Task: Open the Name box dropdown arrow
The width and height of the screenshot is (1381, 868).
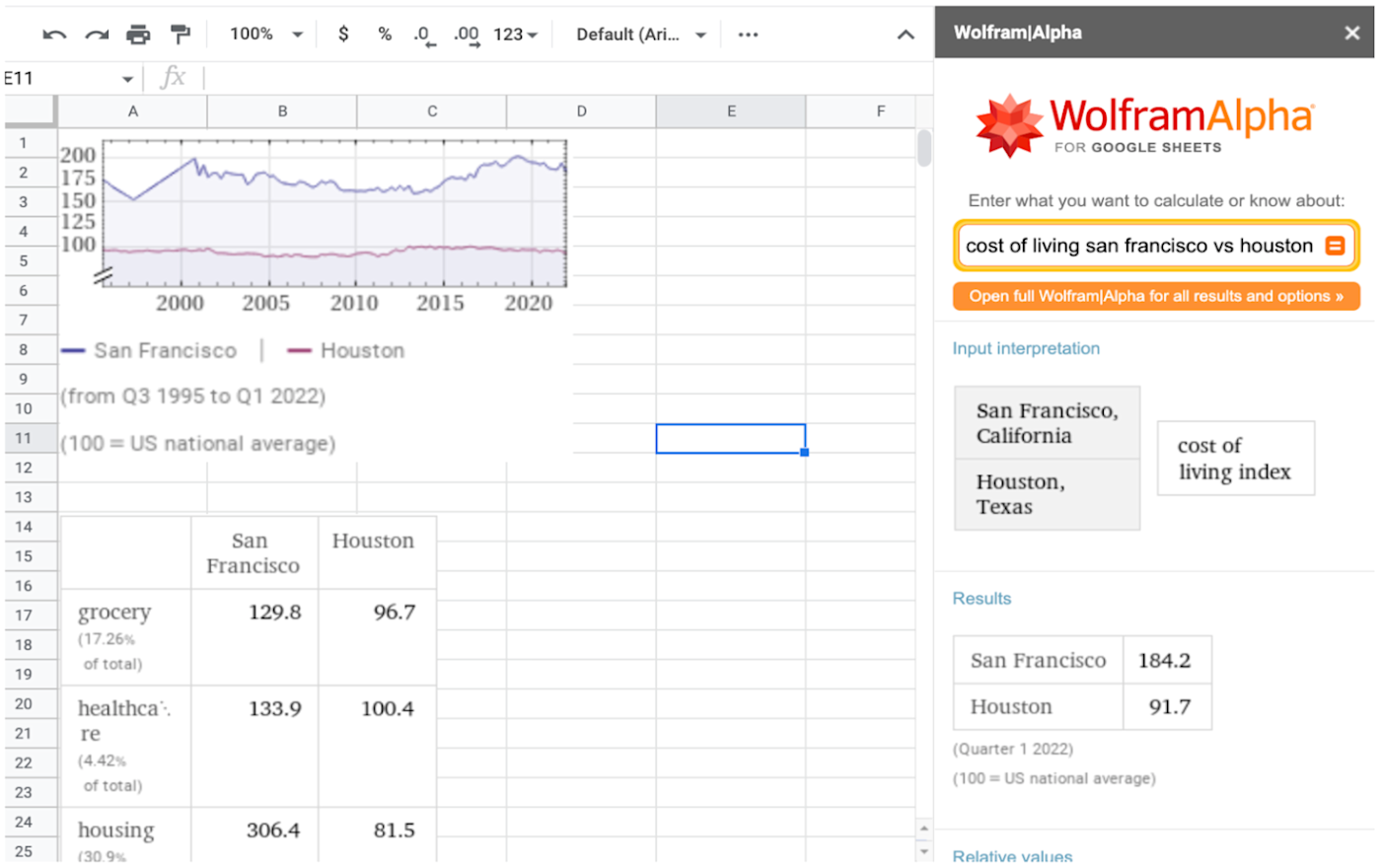Action: pos(127,79)
